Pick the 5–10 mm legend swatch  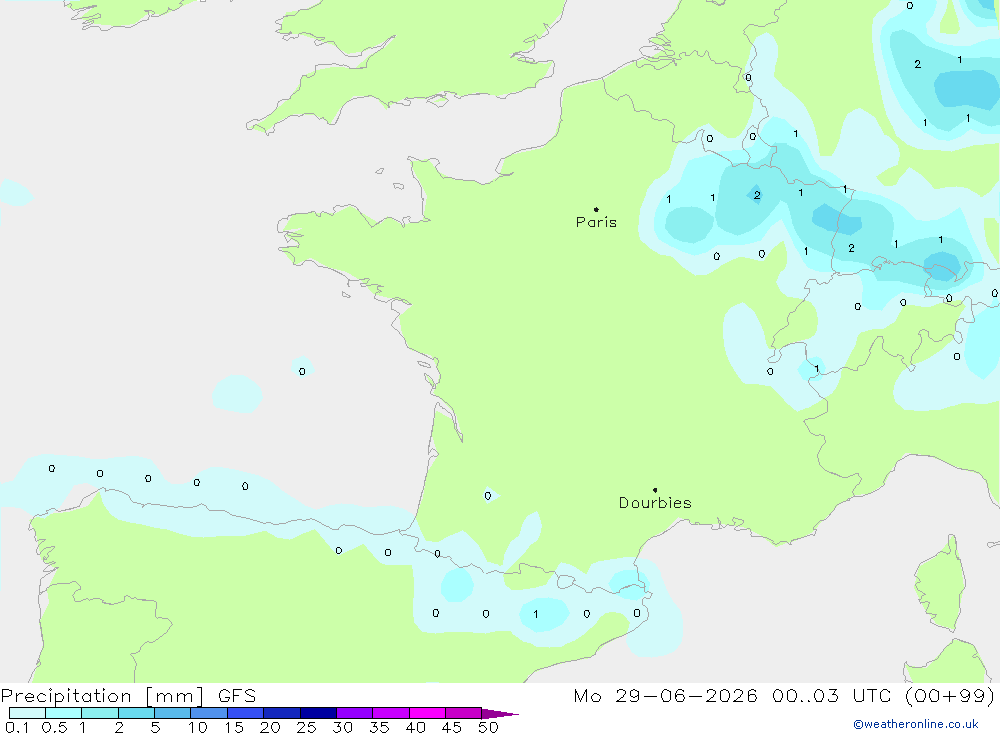pos(173,713)
